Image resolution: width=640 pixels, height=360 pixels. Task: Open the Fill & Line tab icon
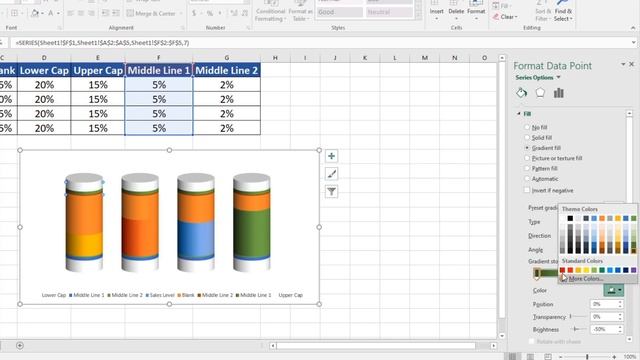pos(521,93)
